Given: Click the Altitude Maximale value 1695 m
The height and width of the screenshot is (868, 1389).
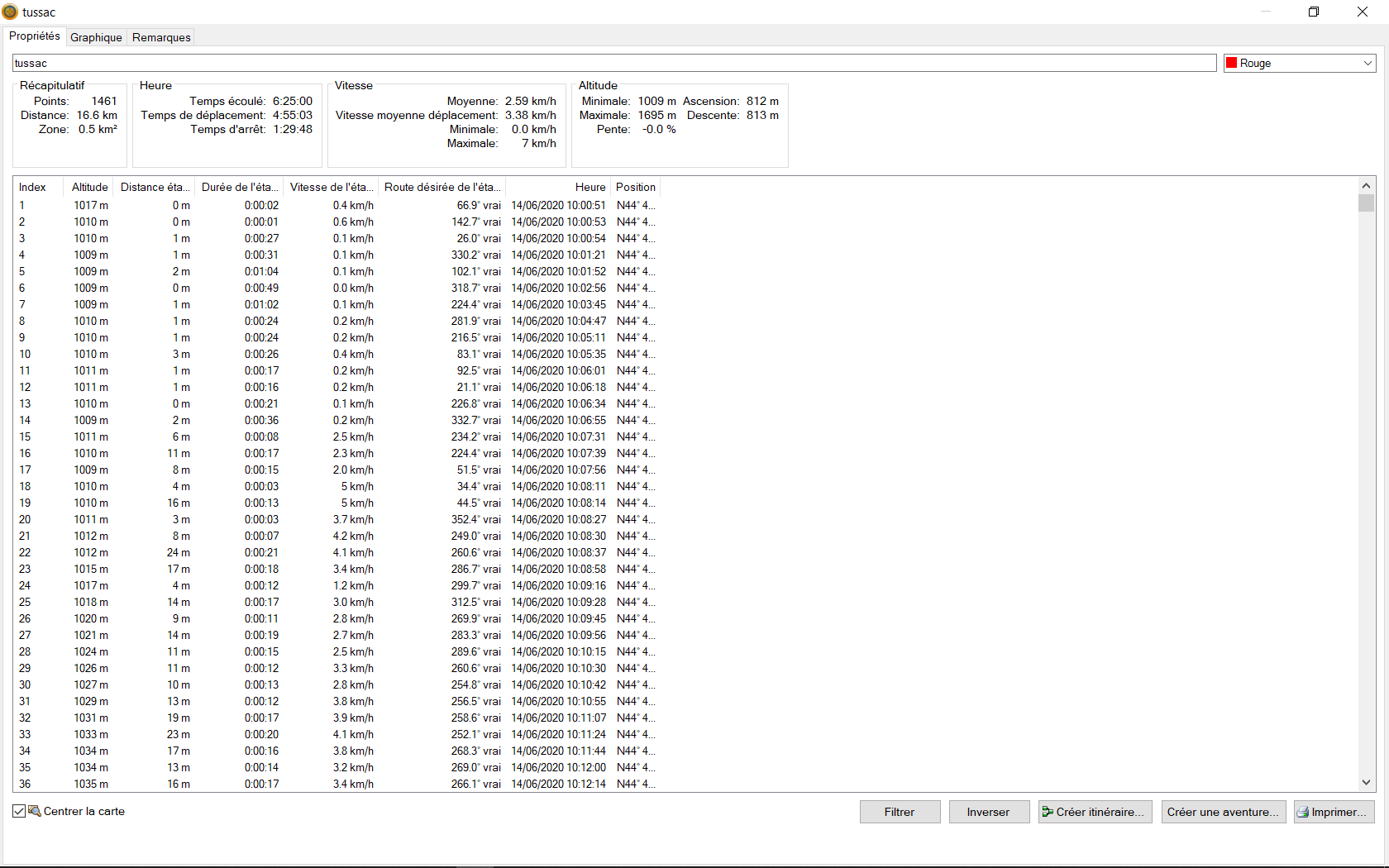Looking at the screenshot, I should tap(656, 115).
